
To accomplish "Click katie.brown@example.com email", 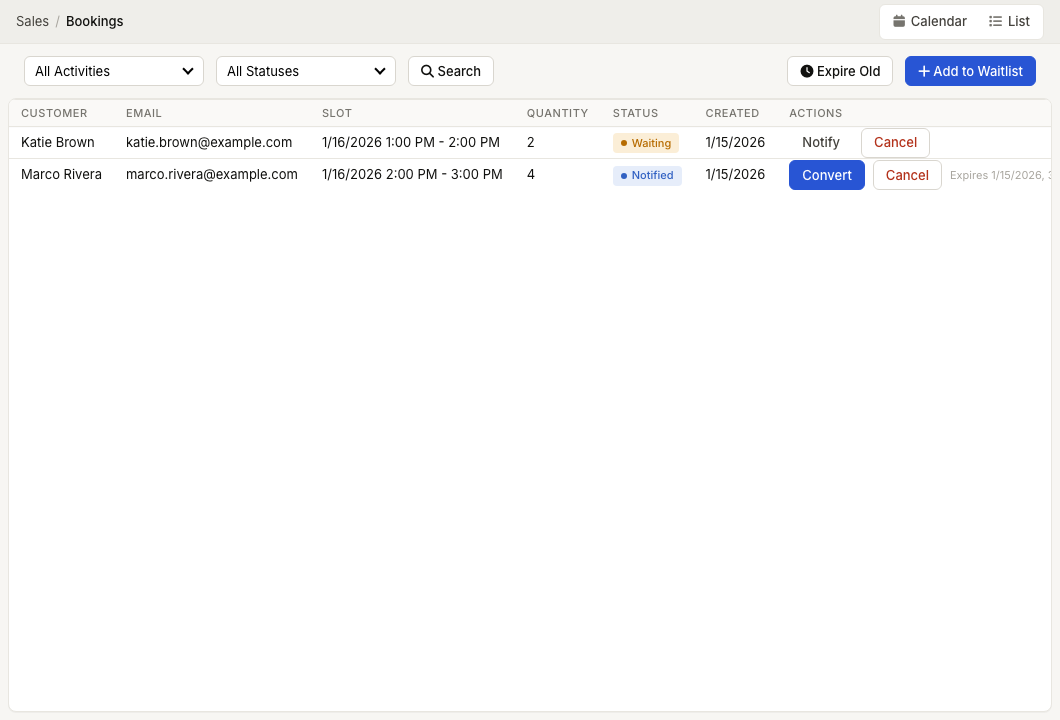I will coord(209,143).
